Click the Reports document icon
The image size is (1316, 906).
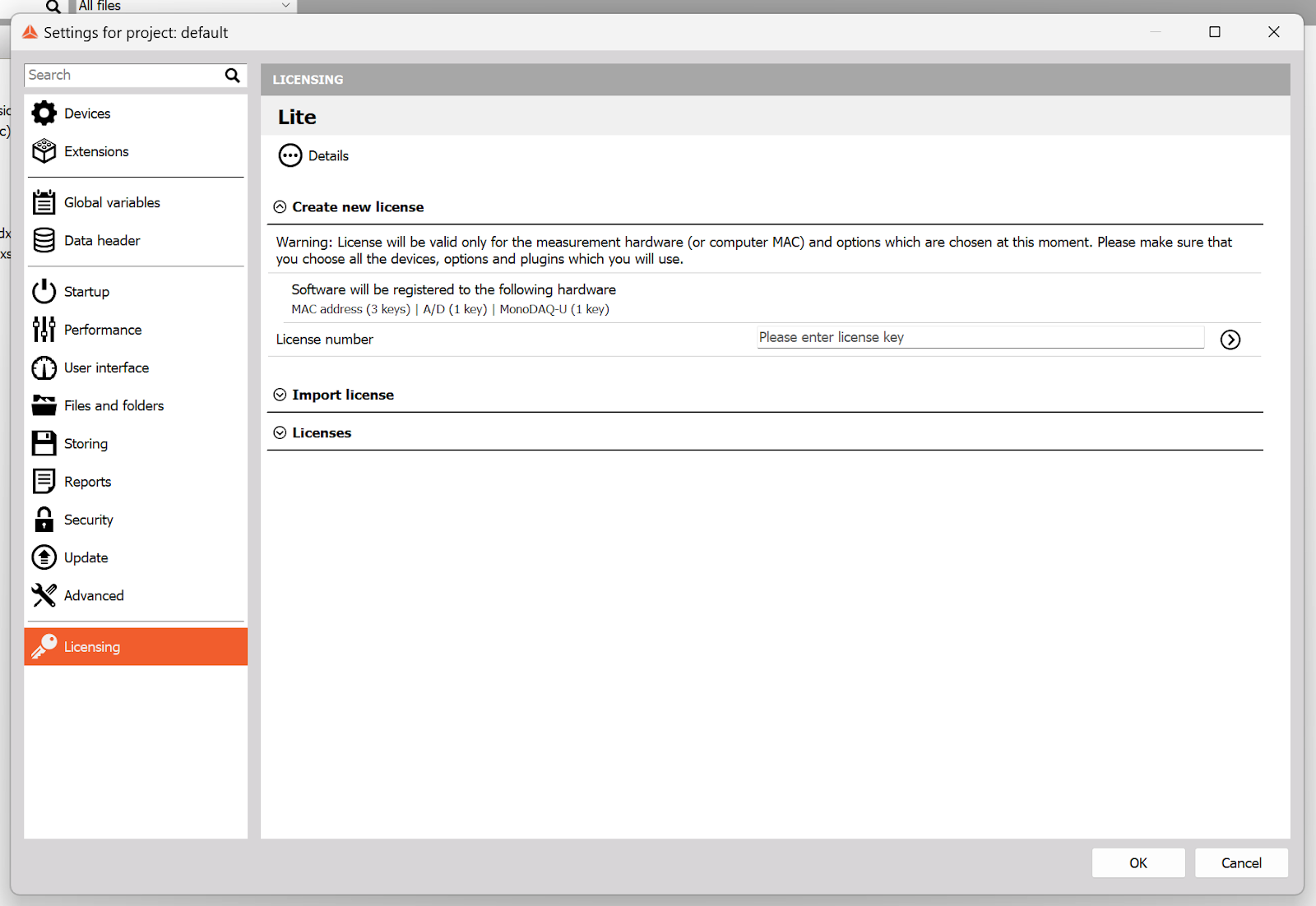click(44, 481)
